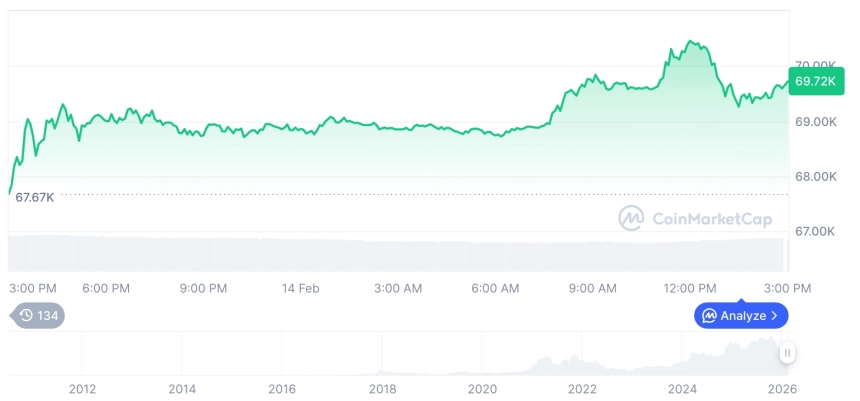Grab the range slider handle near 2026
Viewport: 860px width, 401px height.
click(x=787, y=352)
